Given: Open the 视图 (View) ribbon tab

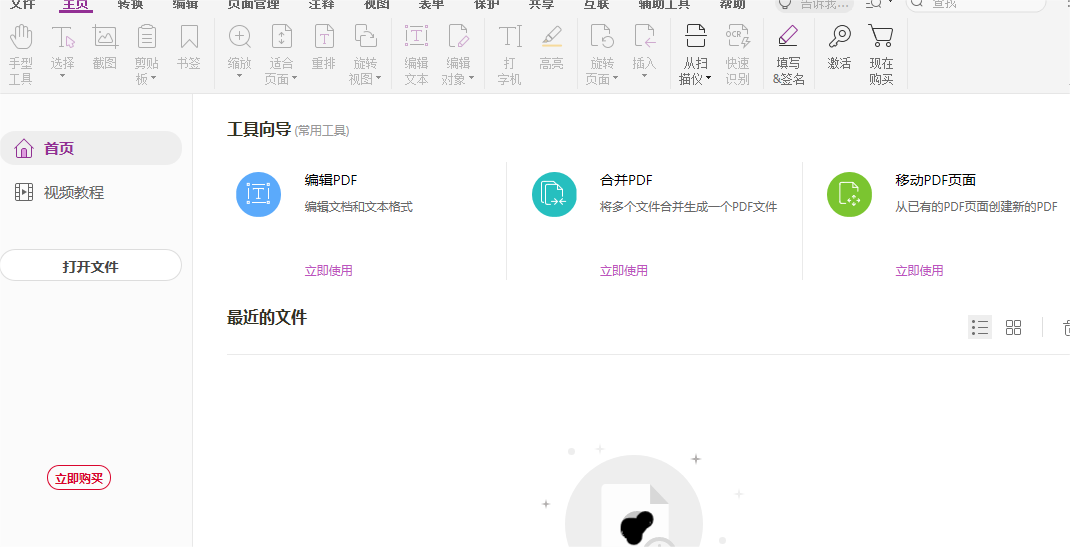Looking at the screenshot, I should pos(377,5).
